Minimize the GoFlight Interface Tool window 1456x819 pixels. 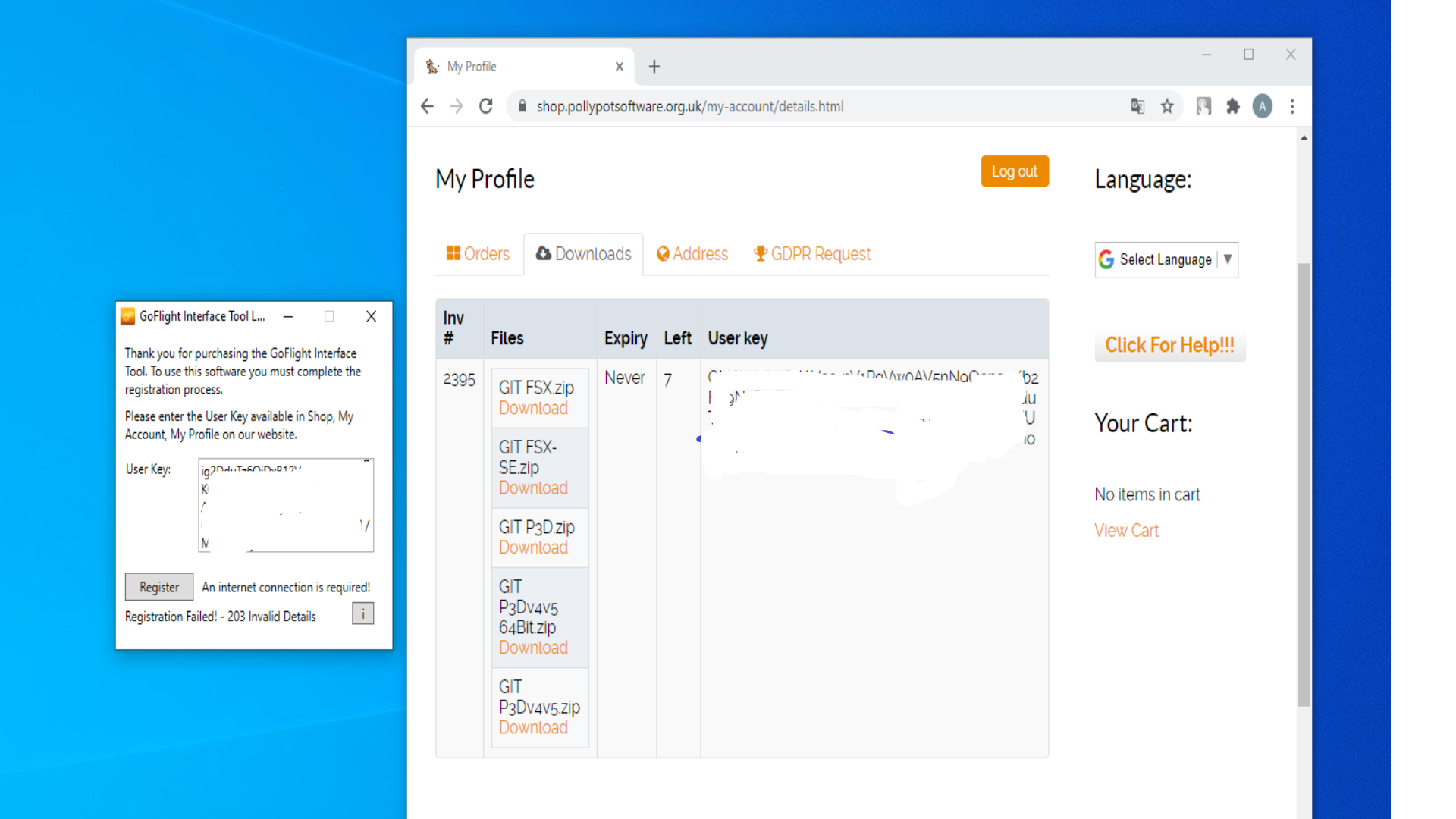[x=288, y=316]
